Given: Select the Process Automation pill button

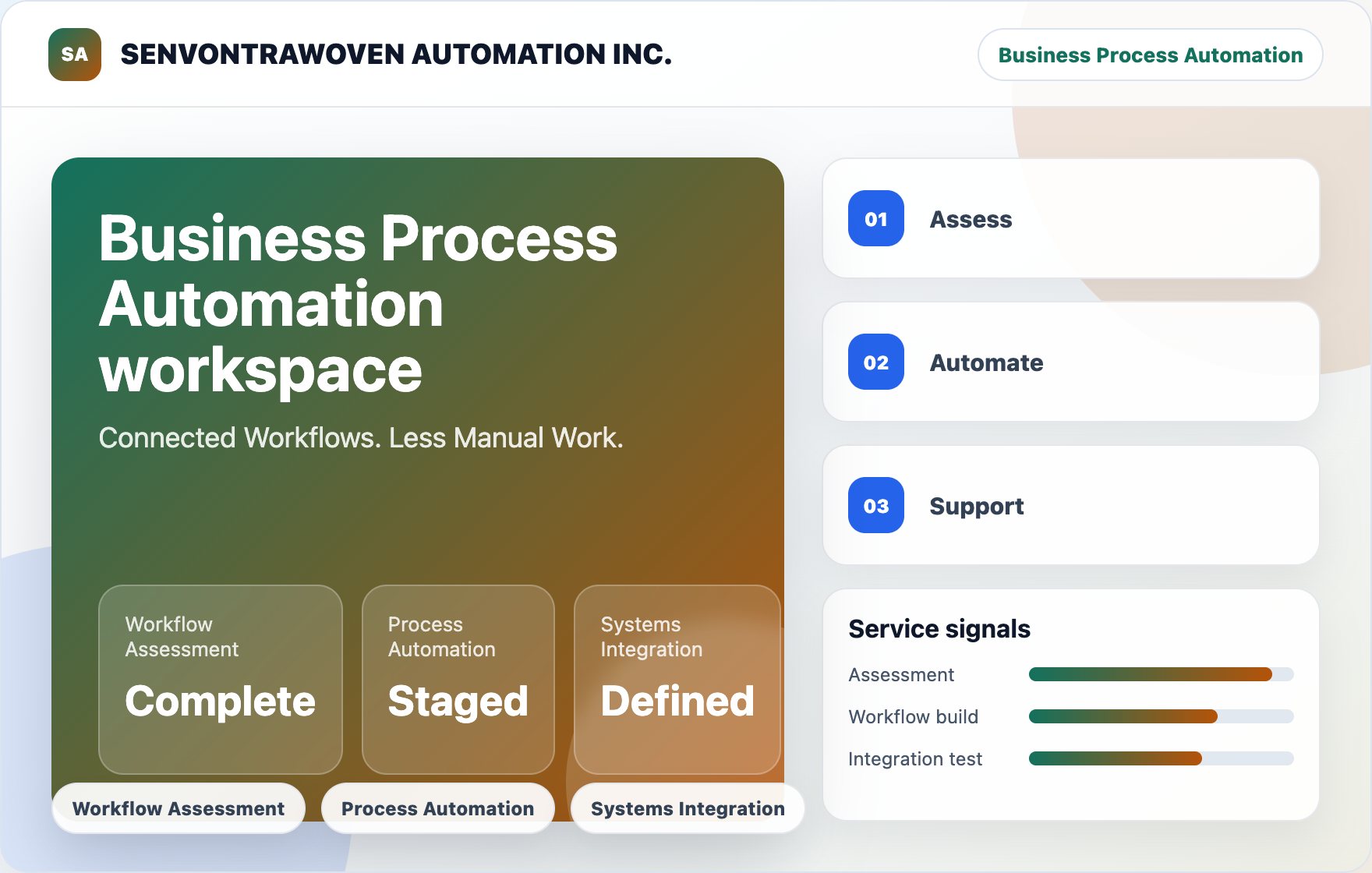Looking at the screenshot, I should click(438, 808).
